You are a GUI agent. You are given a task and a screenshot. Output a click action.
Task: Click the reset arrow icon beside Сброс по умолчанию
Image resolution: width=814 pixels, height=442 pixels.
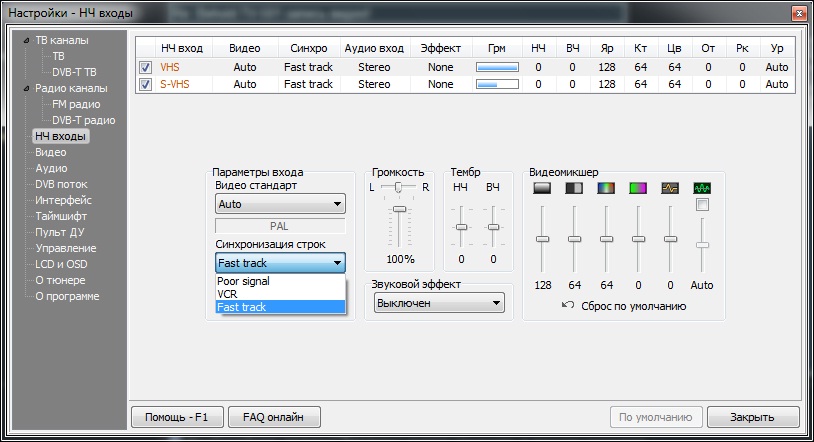[x=568, y=305]
